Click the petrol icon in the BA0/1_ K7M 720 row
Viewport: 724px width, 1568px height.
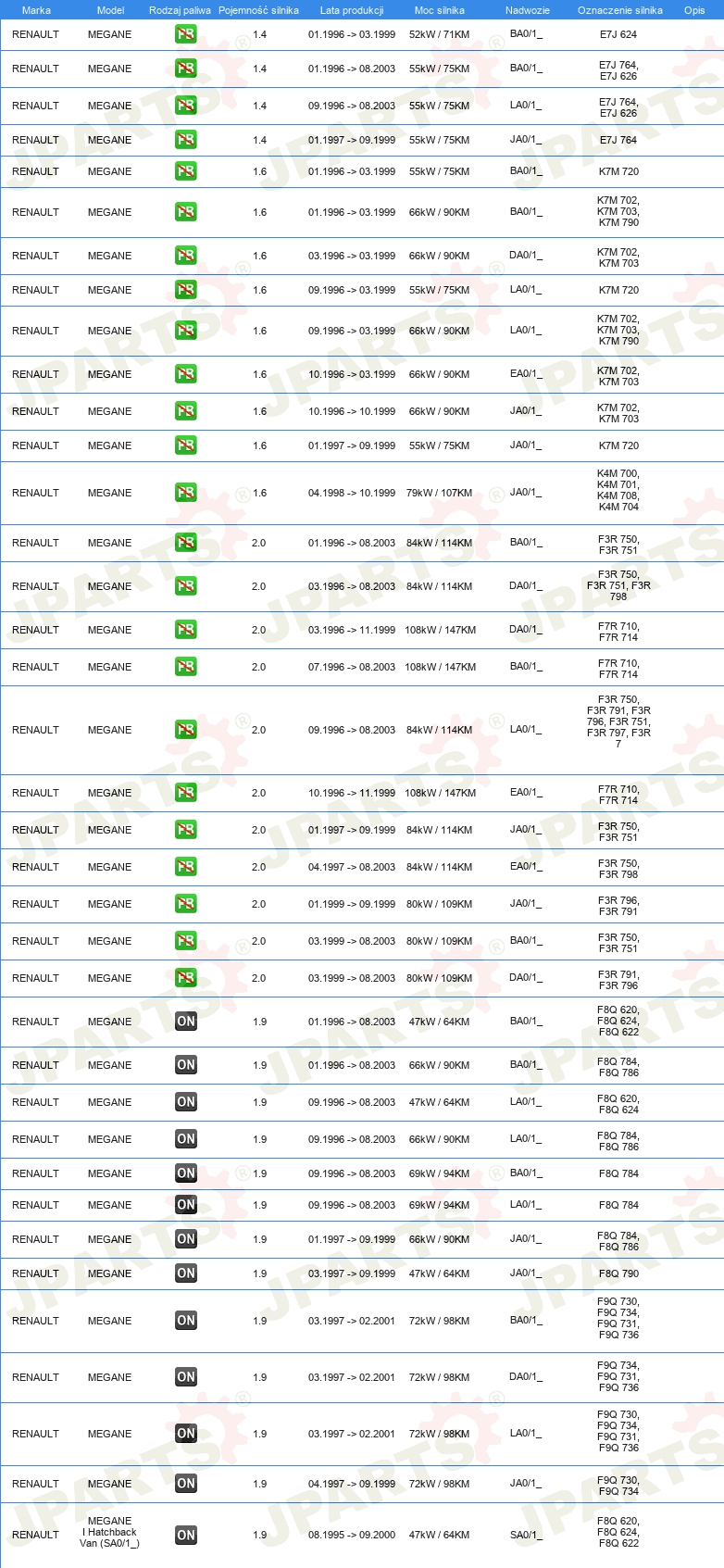[186, 171]
